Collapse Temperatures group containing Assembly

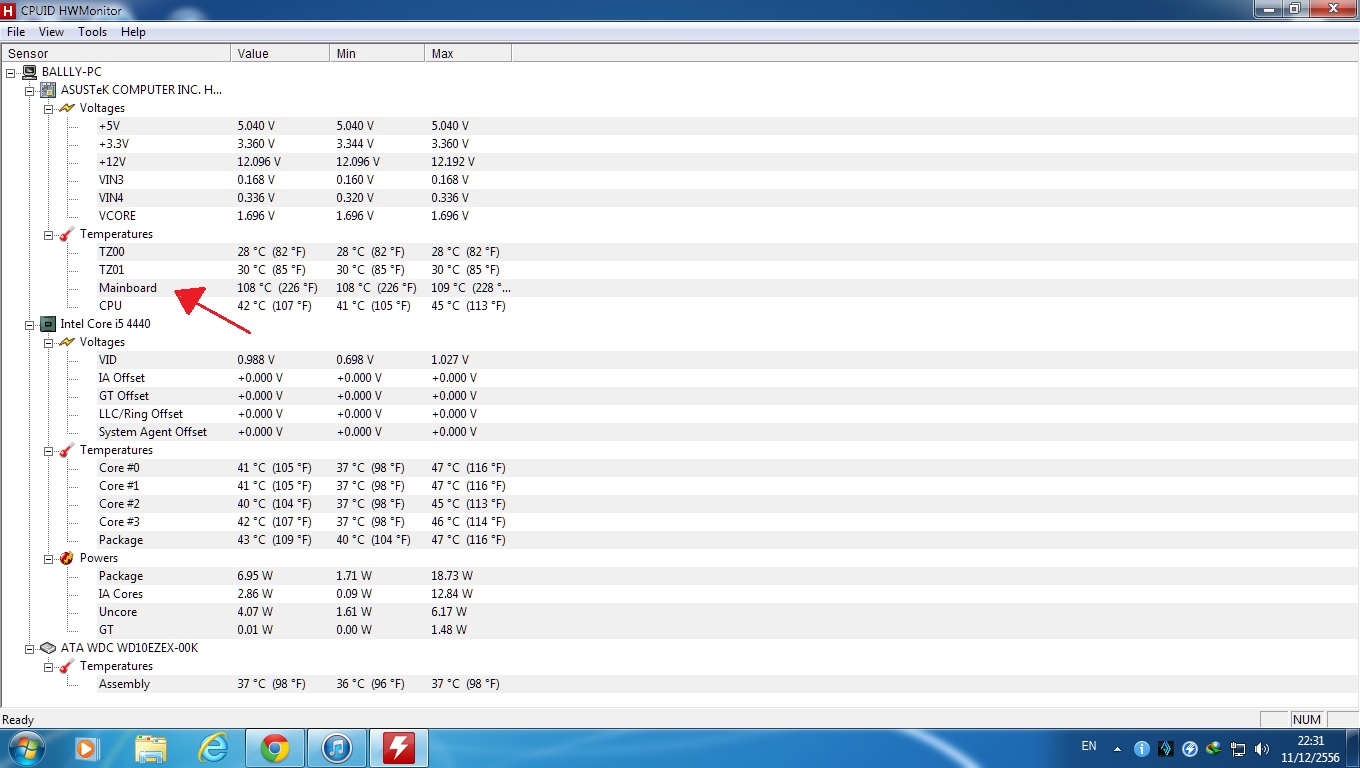48,666
